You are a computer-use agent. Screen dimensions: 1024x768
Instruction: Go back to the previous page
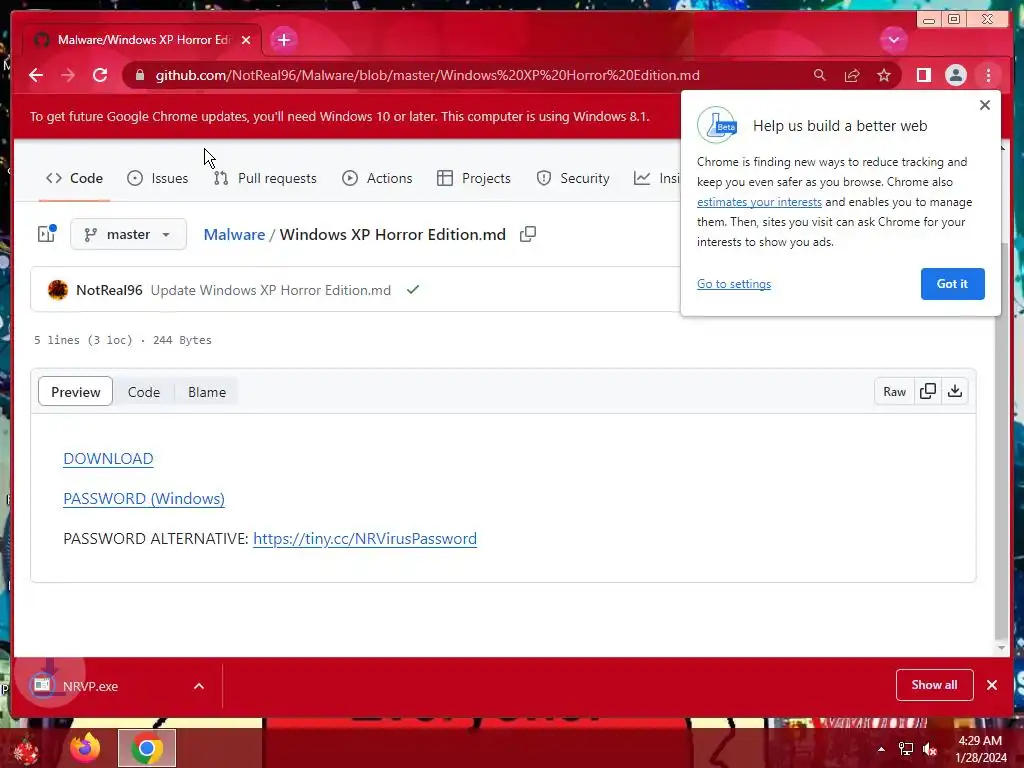(36, 75)
